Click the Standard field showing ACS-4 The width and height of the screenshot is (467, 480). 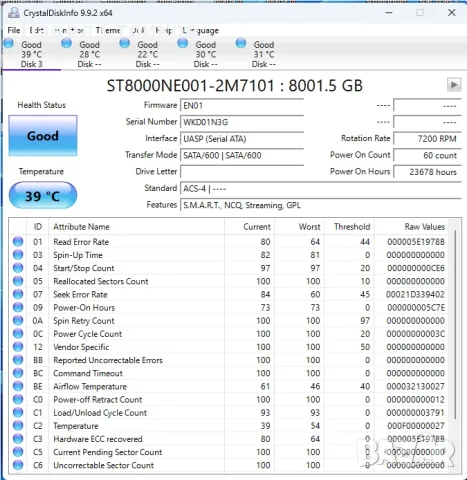(x=321, y=189)
